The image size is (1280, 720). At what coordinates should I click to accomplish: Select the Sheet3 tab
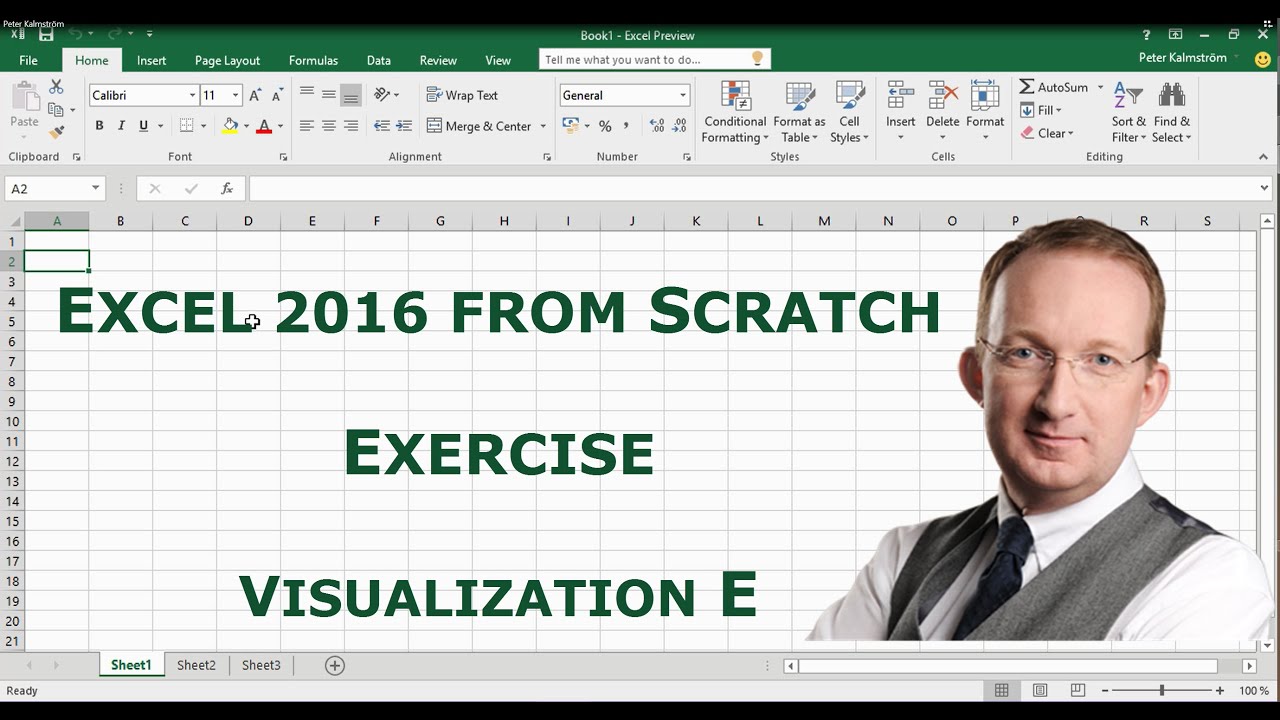tap(261, 665)
